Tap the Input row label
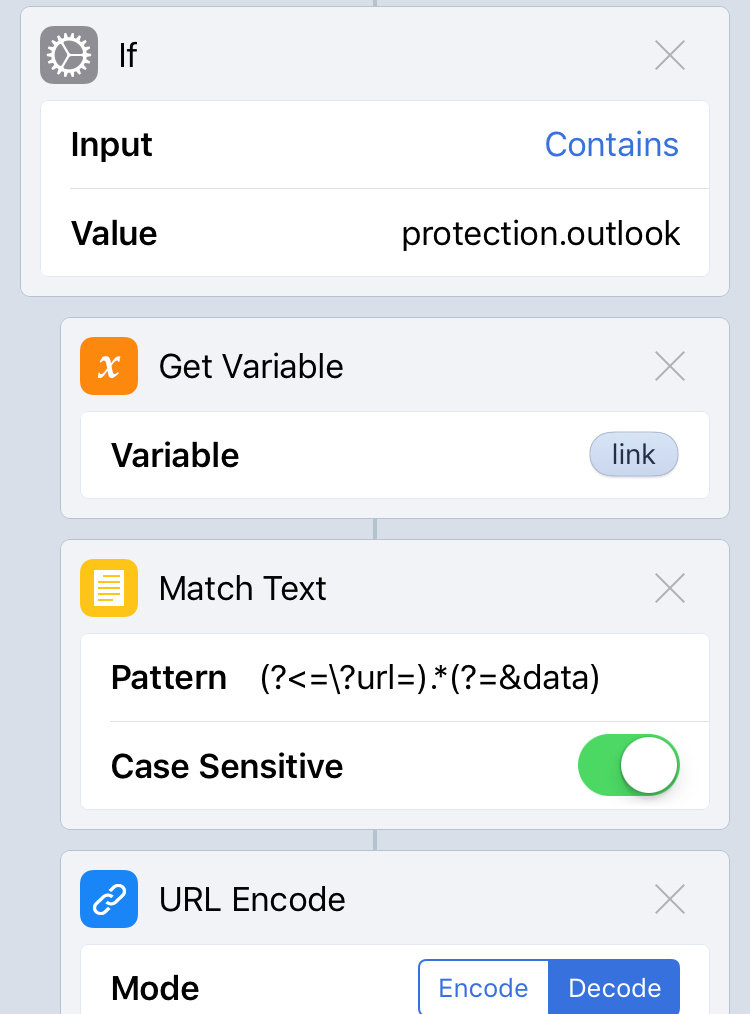Image resolution: width=750 pixels, height=1014 pixels. [112, 145]
